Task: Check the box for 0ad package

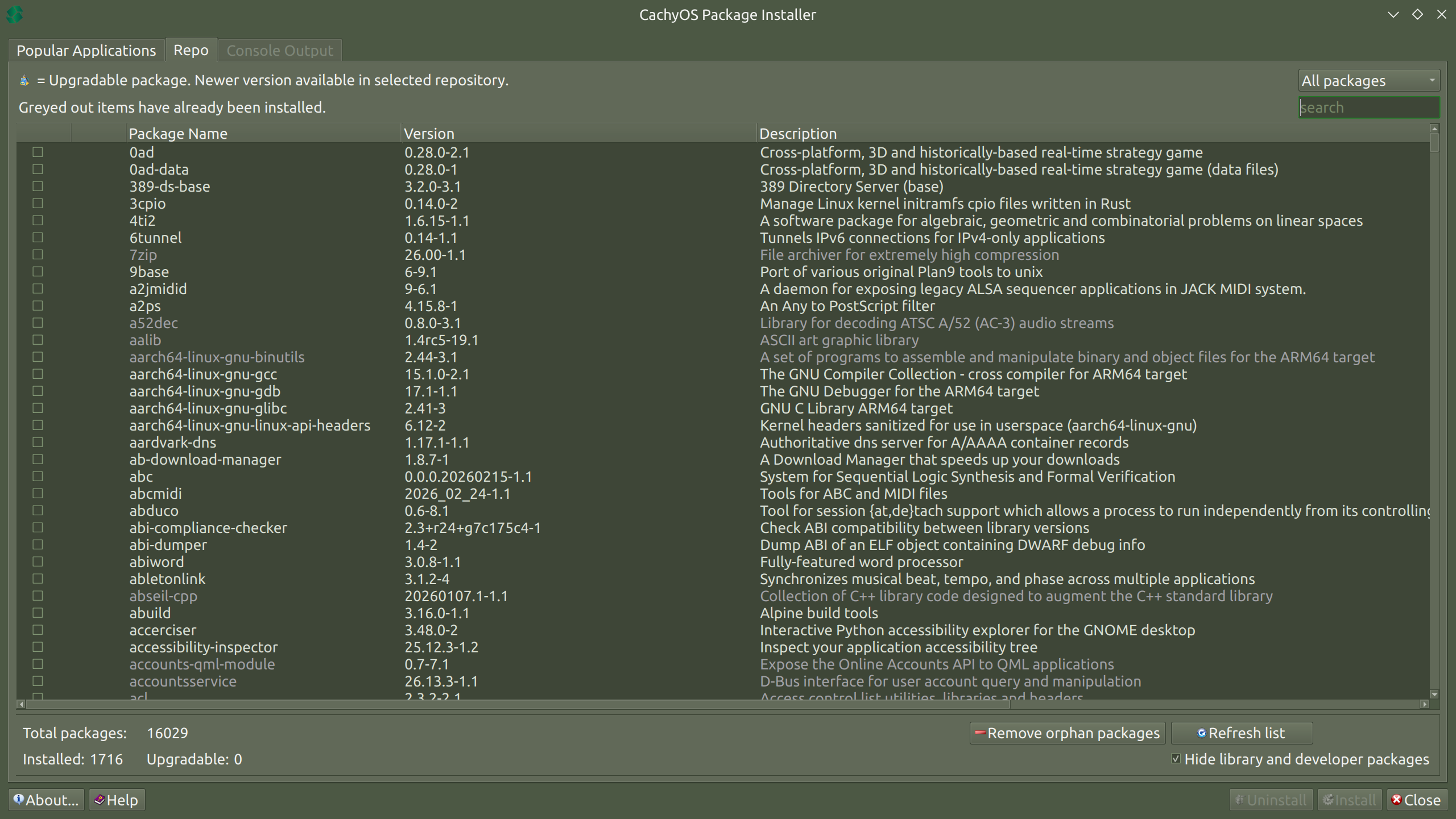Action: pyautogui.click(x=38, y=152)
